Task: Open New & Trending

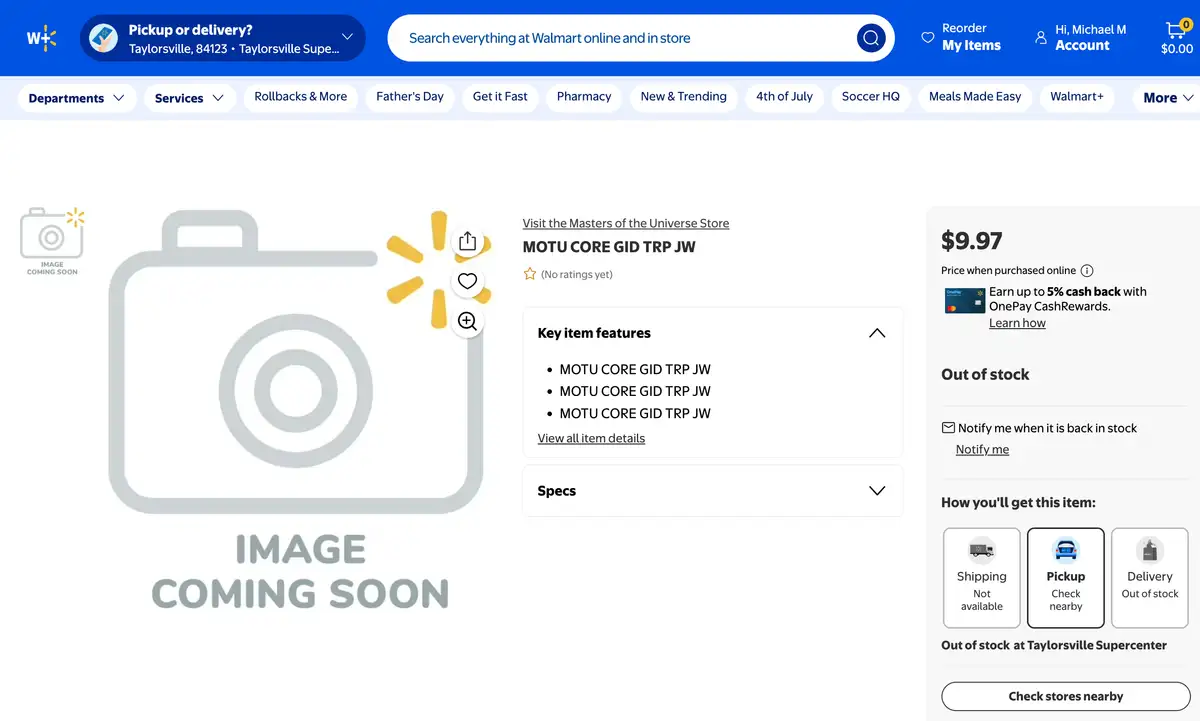Action: (x=683, y=97)
